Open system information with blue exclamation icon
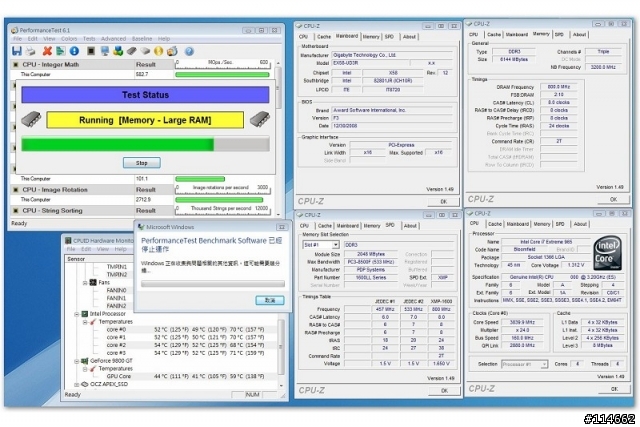This screenshot has height=427, width=640. click(74, 51)
